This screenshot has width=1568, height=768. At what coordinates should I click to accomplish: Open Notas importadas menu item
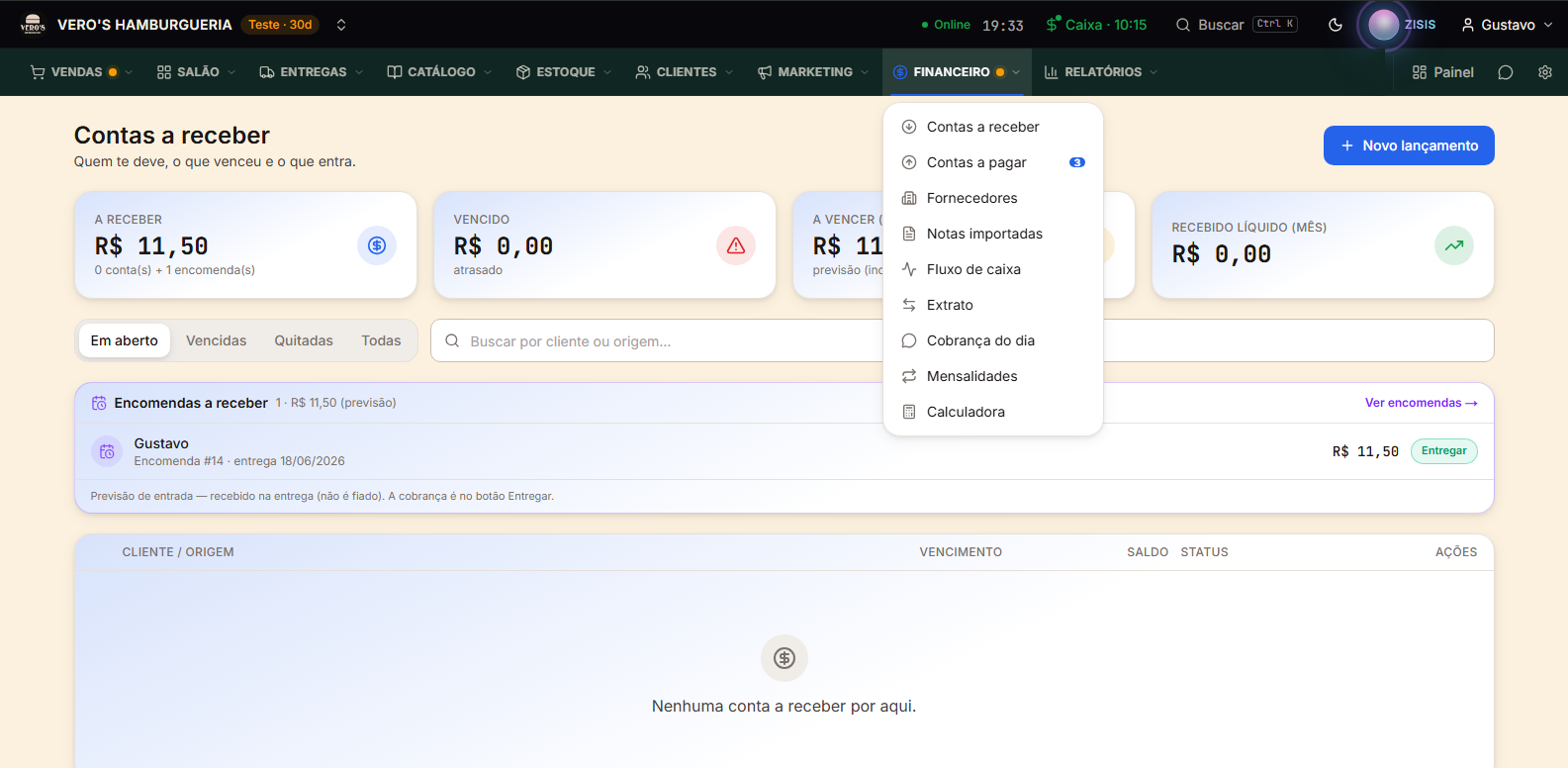click(993, 234)
